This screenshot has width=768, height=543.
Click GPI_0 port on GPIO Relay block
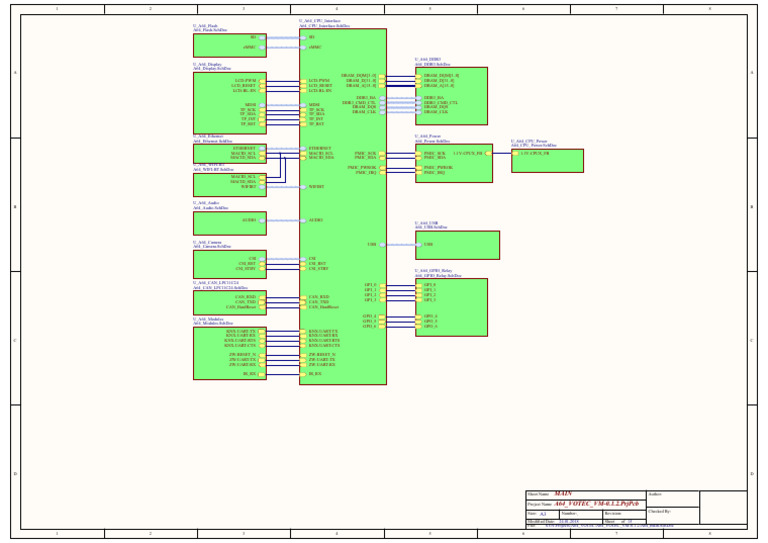click(x=426, y=285)
